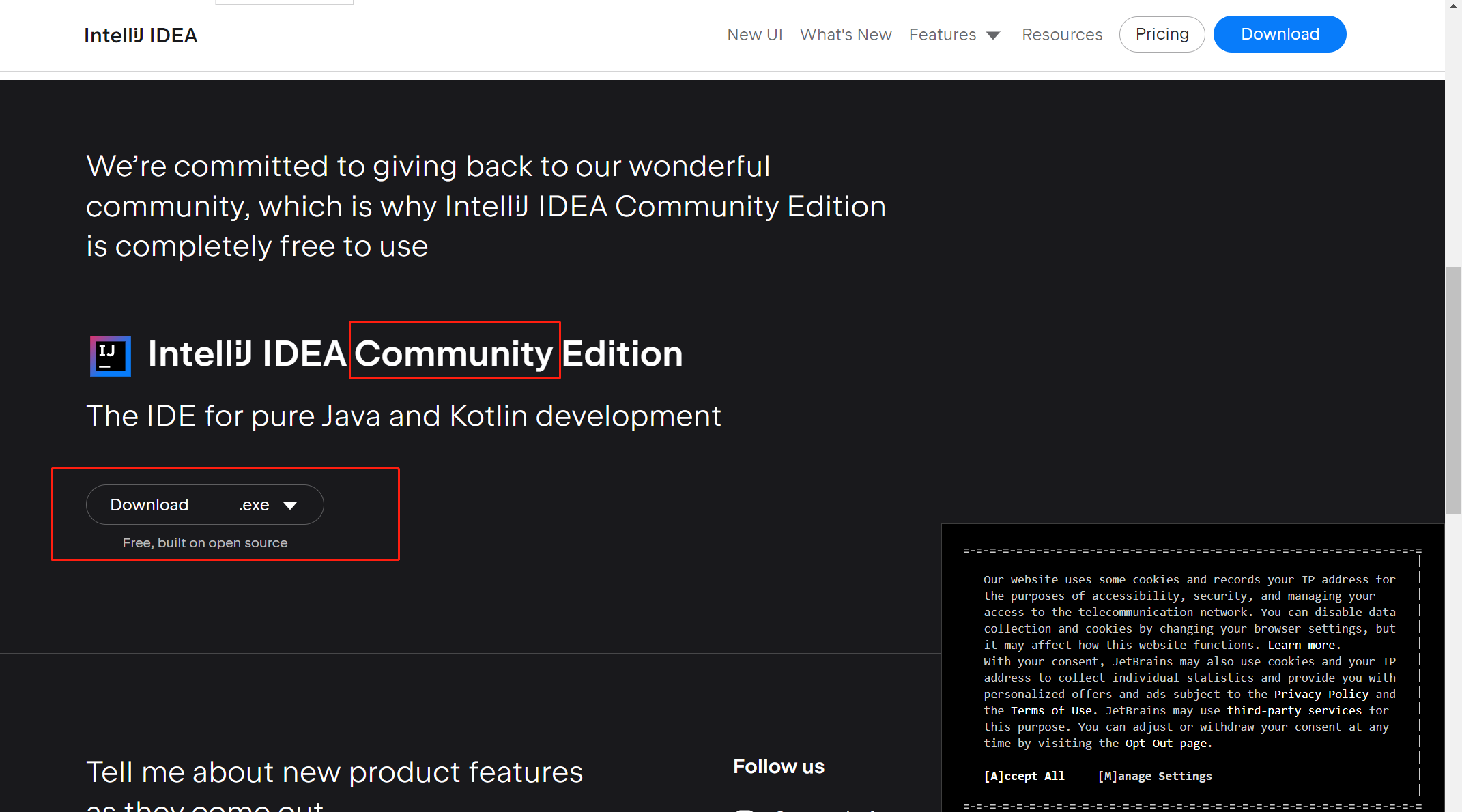Image resolution: width=1462 pixels, height=812 pixels.
Task: Open the New UI page
Action: (754, 35)
